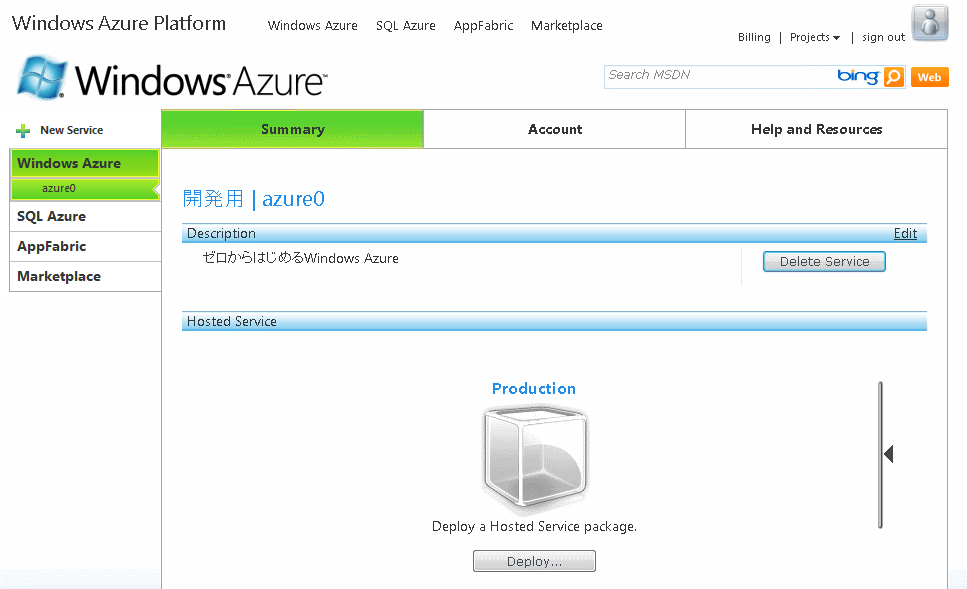Open the Help and Resources tab

[817, 129]
